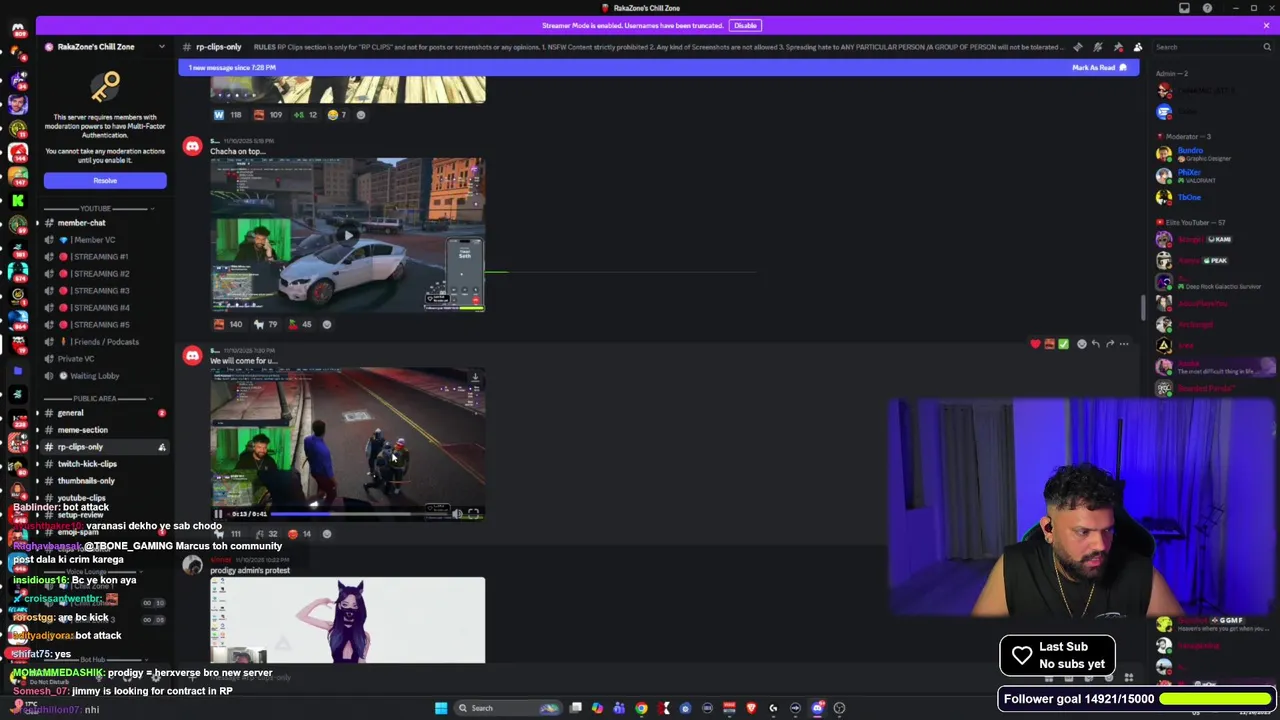Add green checkmark reaction on hovered message
The image size is (1280, 720).
tap(1063, 344)
